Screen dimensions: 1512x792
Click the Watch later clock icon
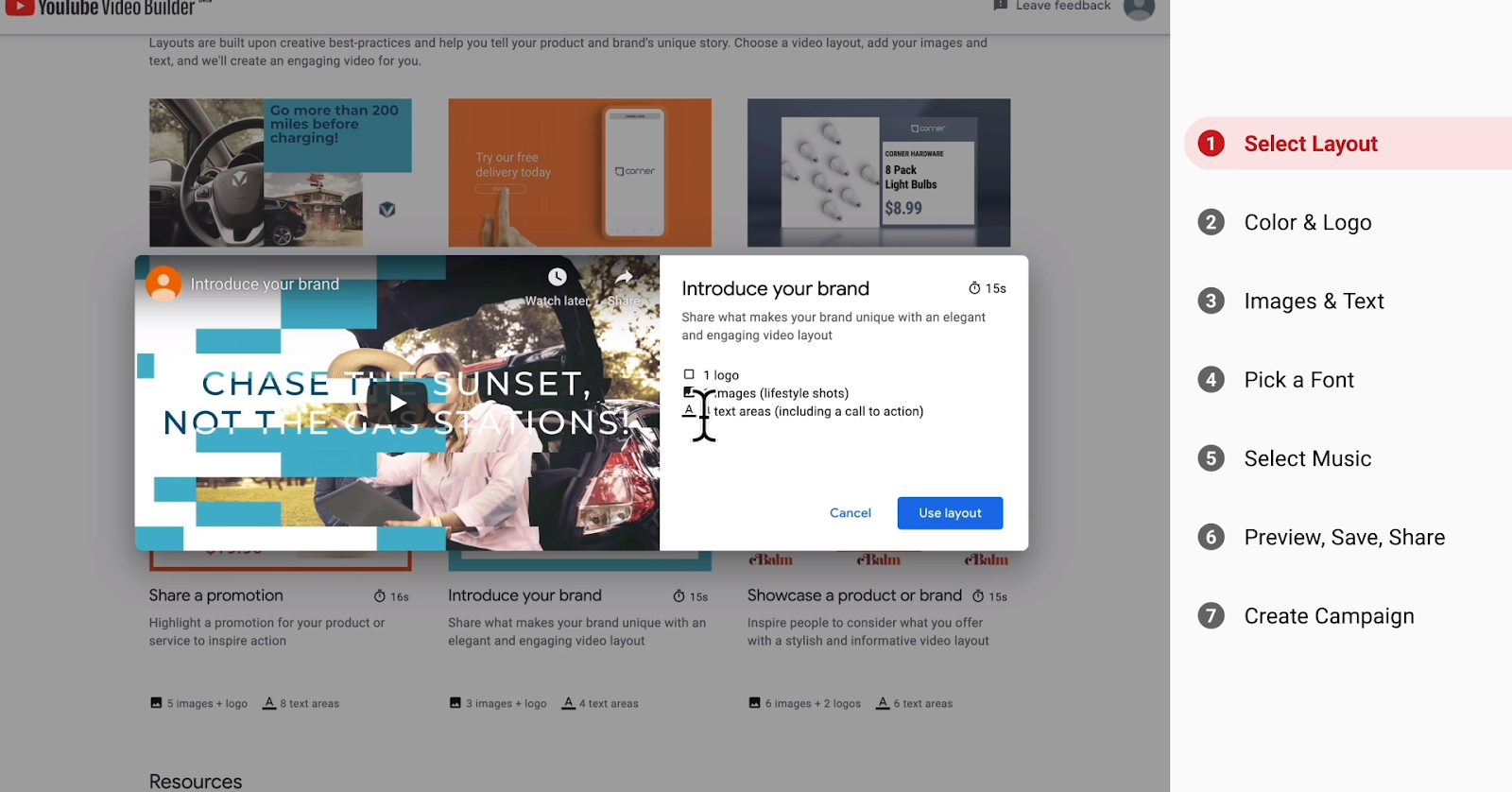click(558, 277)
